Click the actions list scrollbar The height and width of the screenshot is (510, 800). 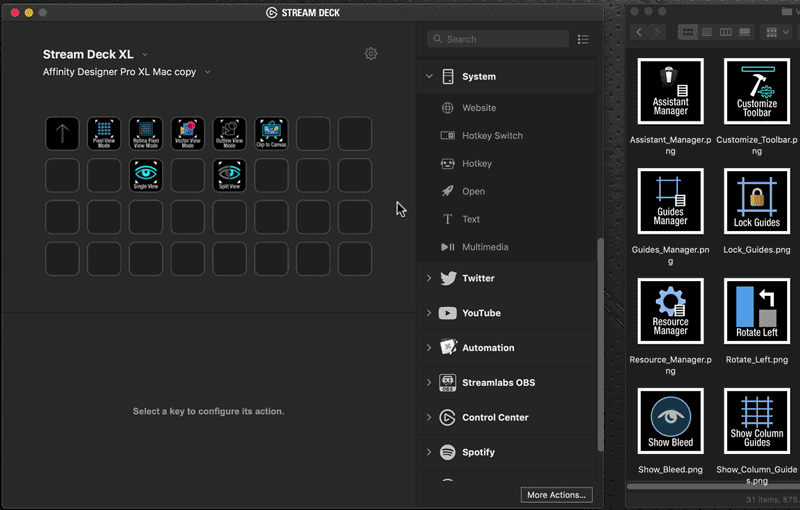click(x=600, y=344)
